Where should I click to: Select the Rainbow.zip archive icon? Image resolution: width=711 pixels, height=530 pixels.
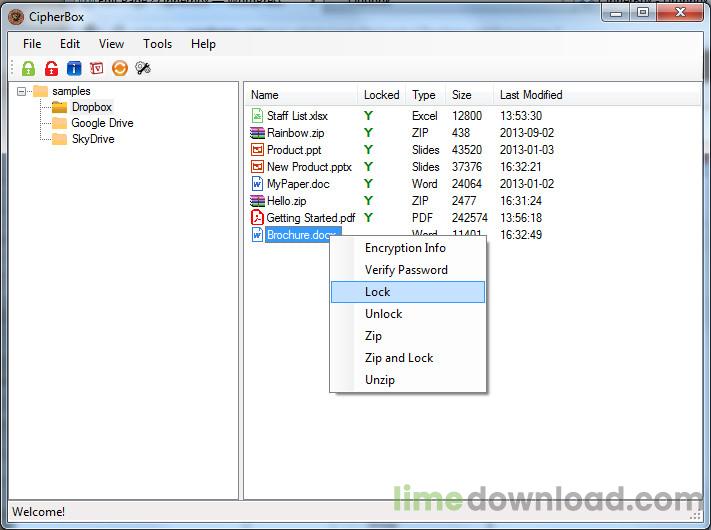(257, 133)
